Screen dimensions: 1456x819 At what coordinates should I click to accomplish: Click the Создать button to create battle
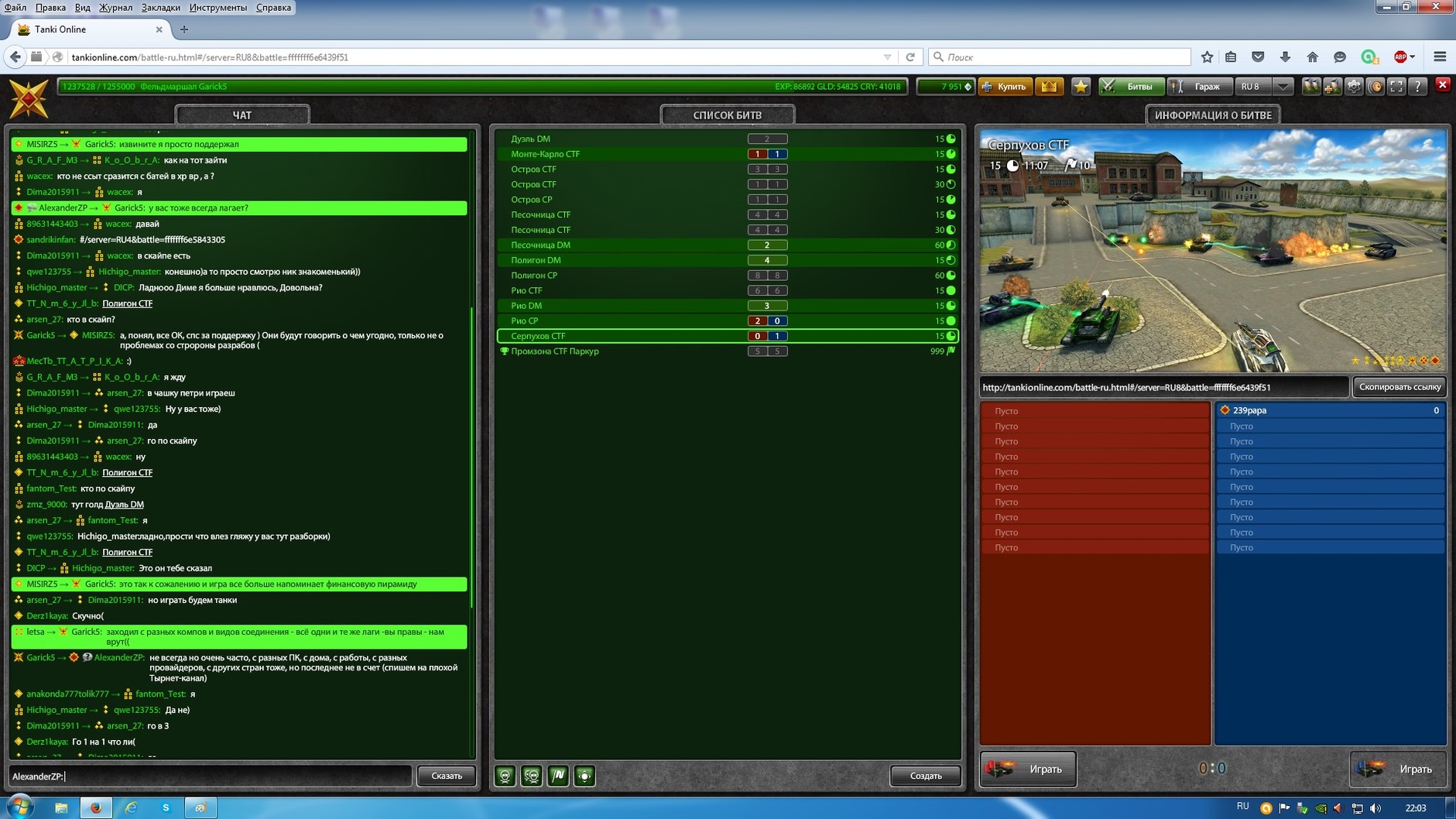[925, 776]
